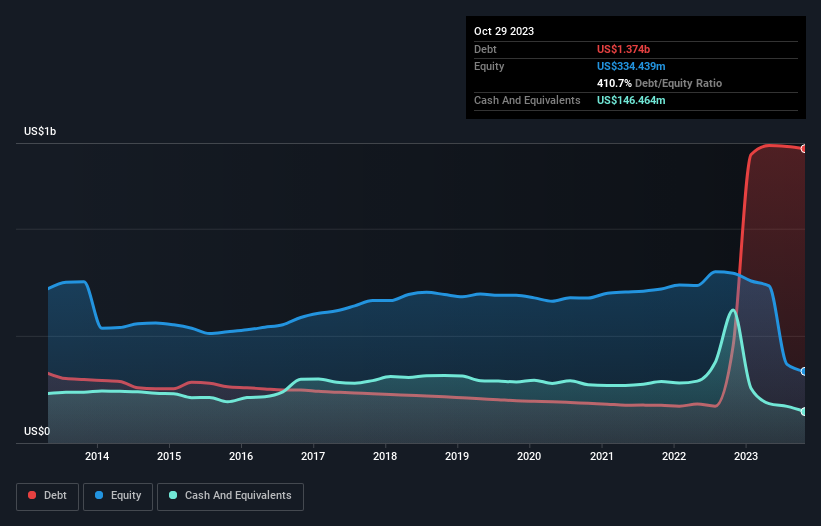Click the Debt row label in tooltip

(485, 49)
